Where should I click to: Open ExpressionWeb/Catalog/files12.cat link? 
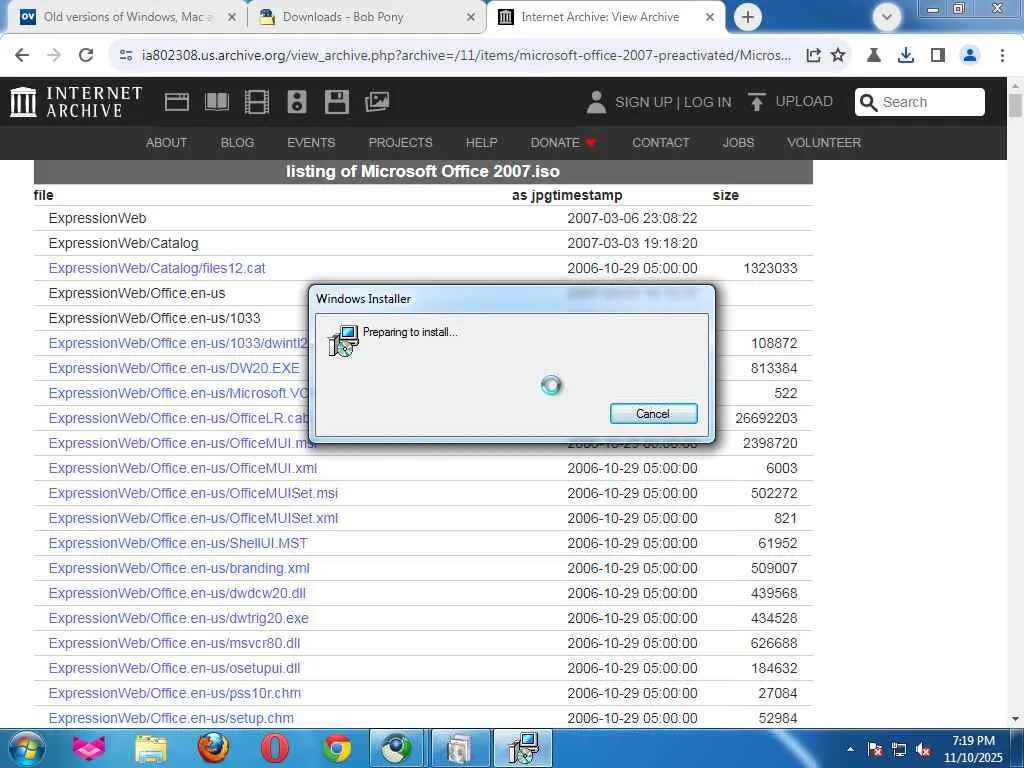[x=157, y=268]
